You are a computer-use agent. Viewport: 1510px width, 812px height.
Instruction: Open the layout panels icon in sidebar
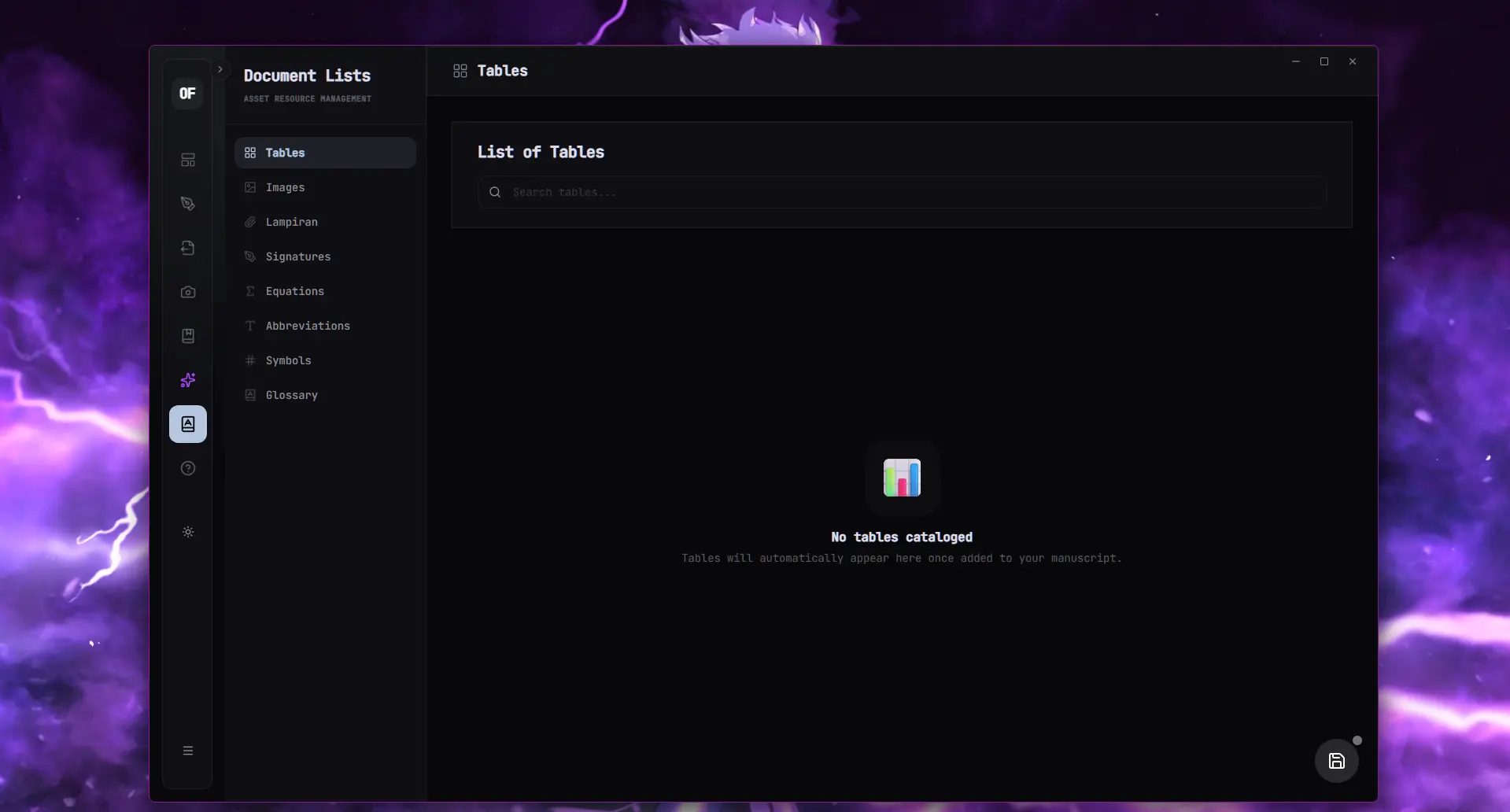point(188,160)
